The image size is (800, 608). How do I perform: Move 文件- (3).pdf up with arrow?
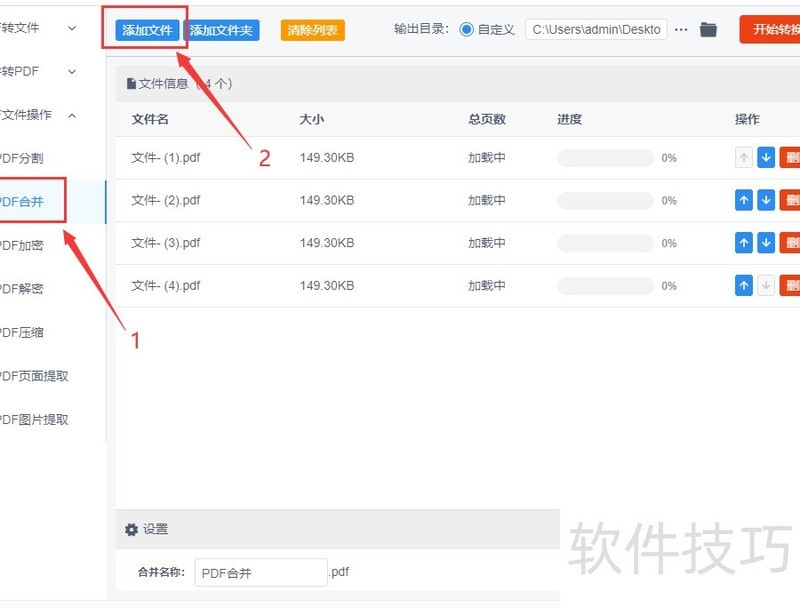click(744, 243)
